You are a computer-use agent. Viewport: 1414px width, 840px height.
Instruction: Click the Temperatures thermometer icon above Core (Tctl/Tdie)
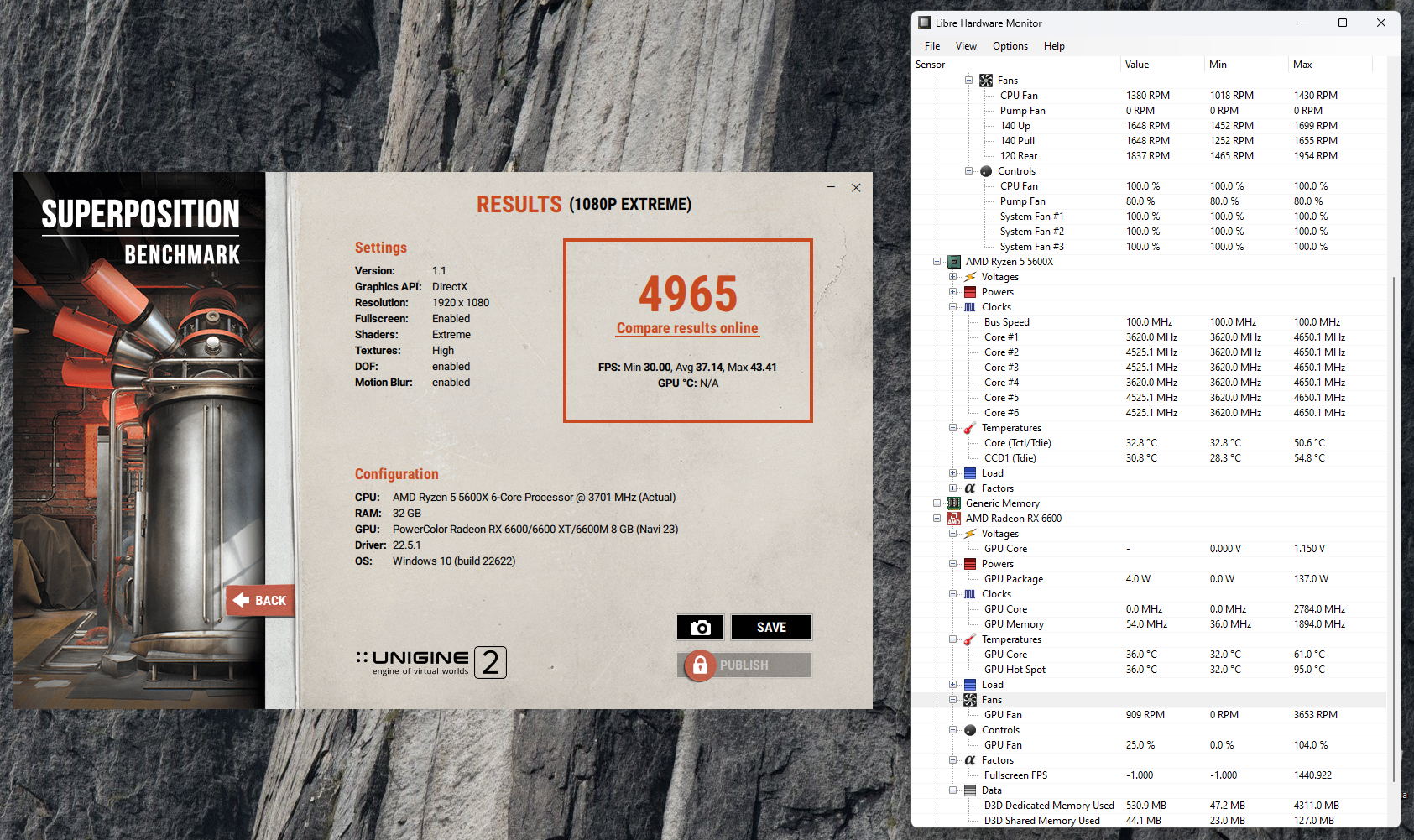[x=970, y=428]
